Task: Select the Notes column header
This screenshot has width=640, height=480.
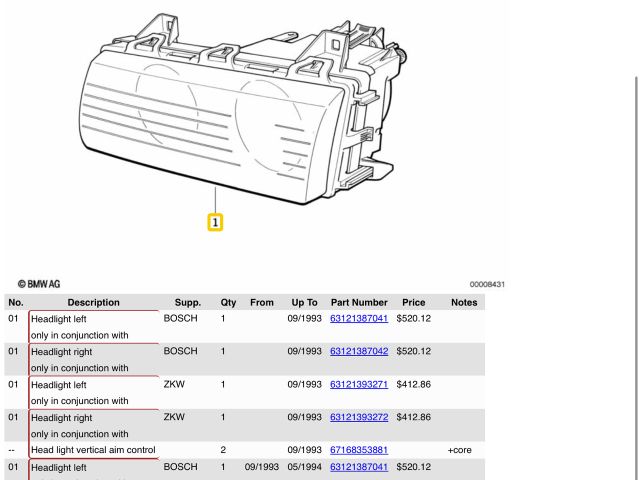Action: pyautogui.click(x=464, y=302)
